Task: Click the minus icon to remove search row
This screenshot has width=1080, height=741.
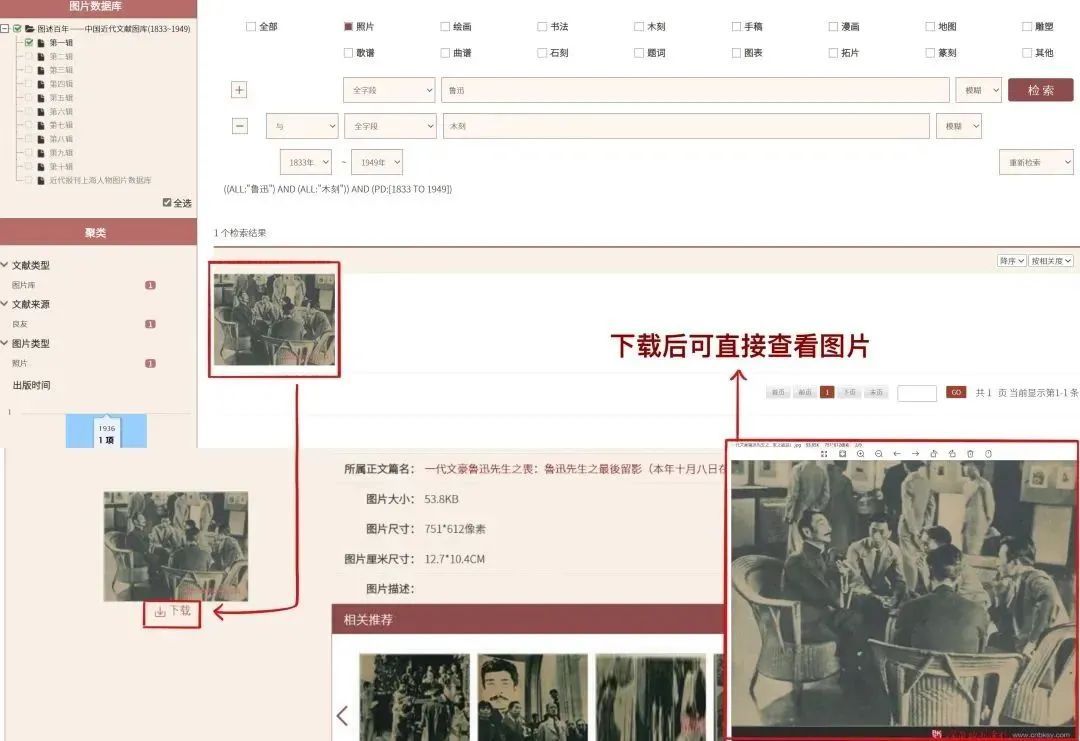Action: 239,126
